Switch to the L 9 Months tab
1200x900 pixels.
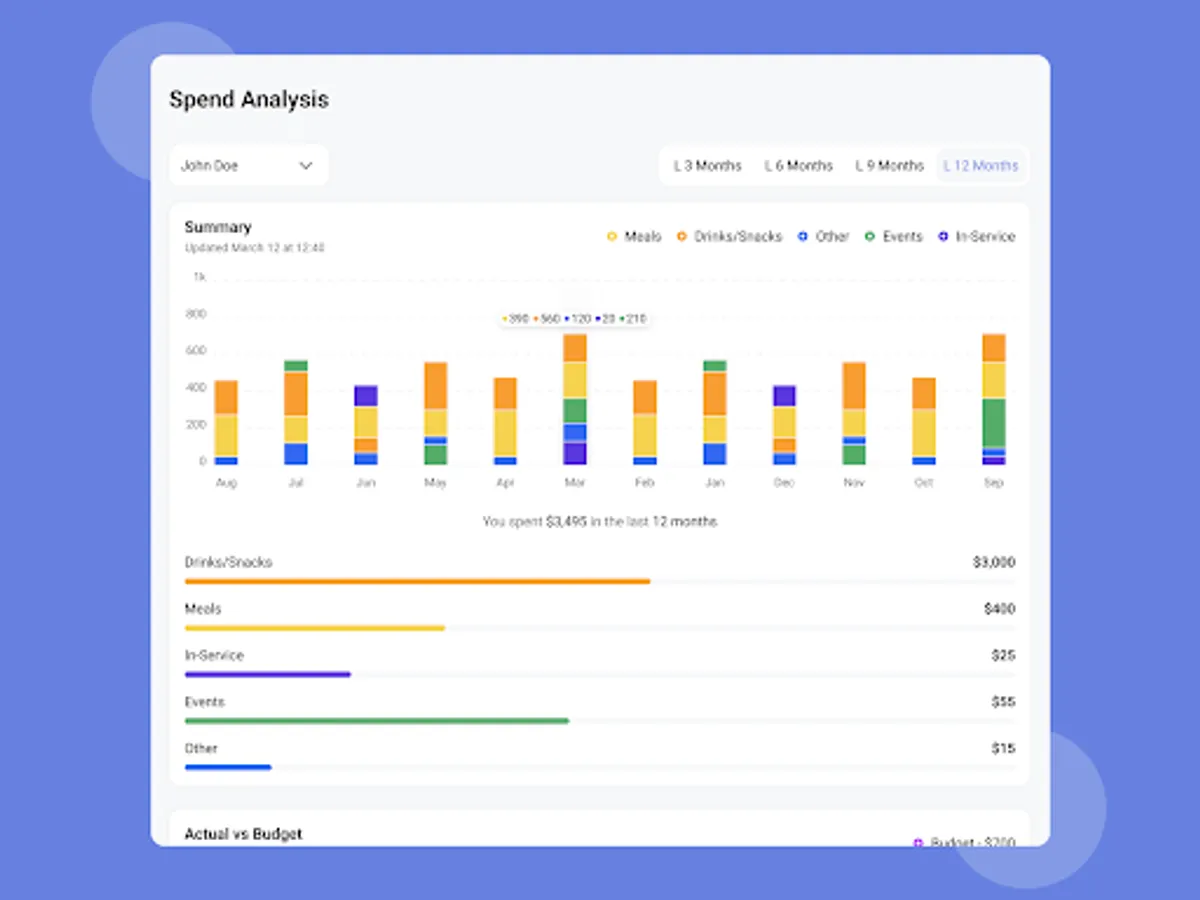pyautogui.click(x=889, y=166)
